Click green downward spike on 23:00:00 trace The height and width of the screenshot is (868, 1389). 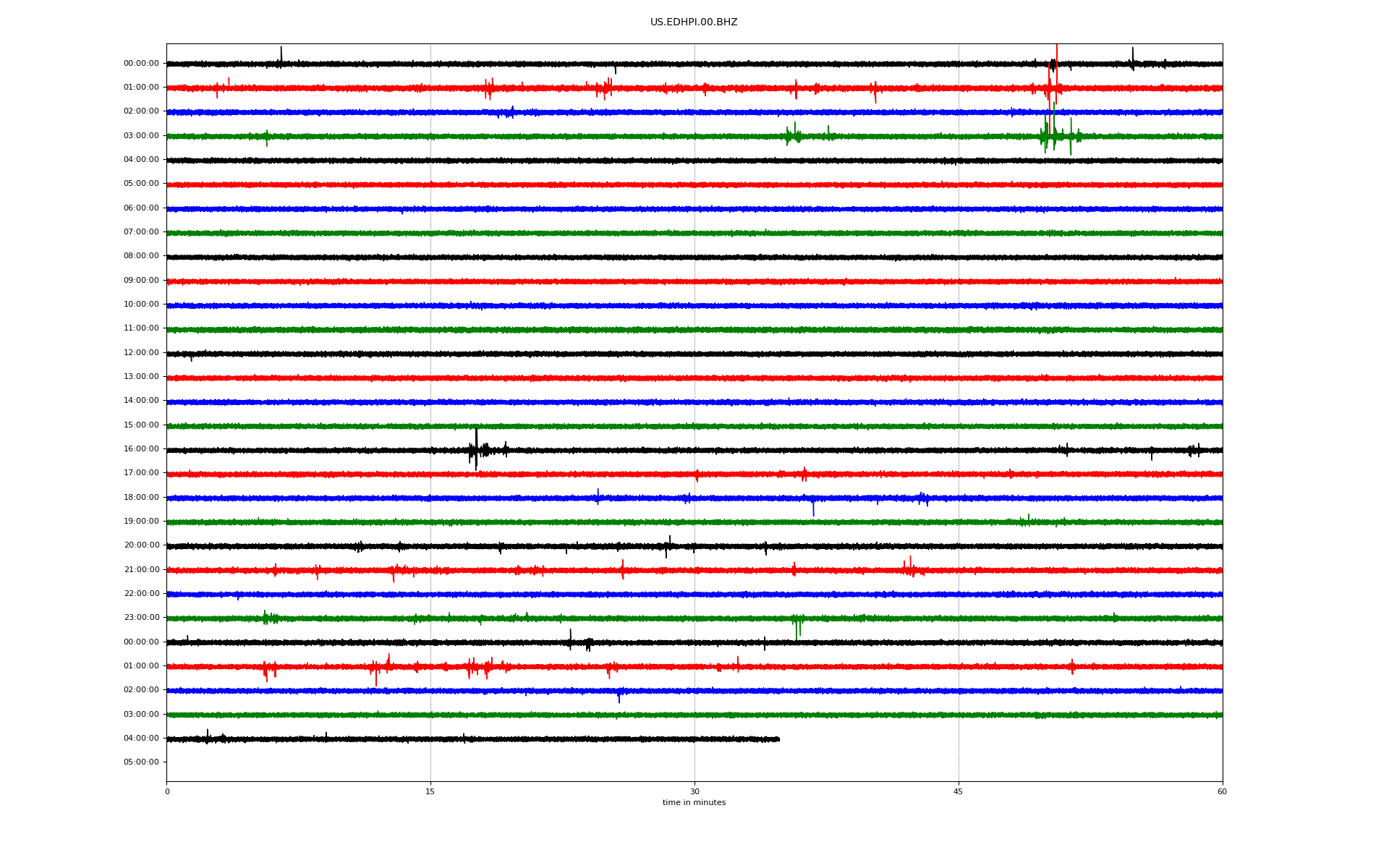point(797,631)
